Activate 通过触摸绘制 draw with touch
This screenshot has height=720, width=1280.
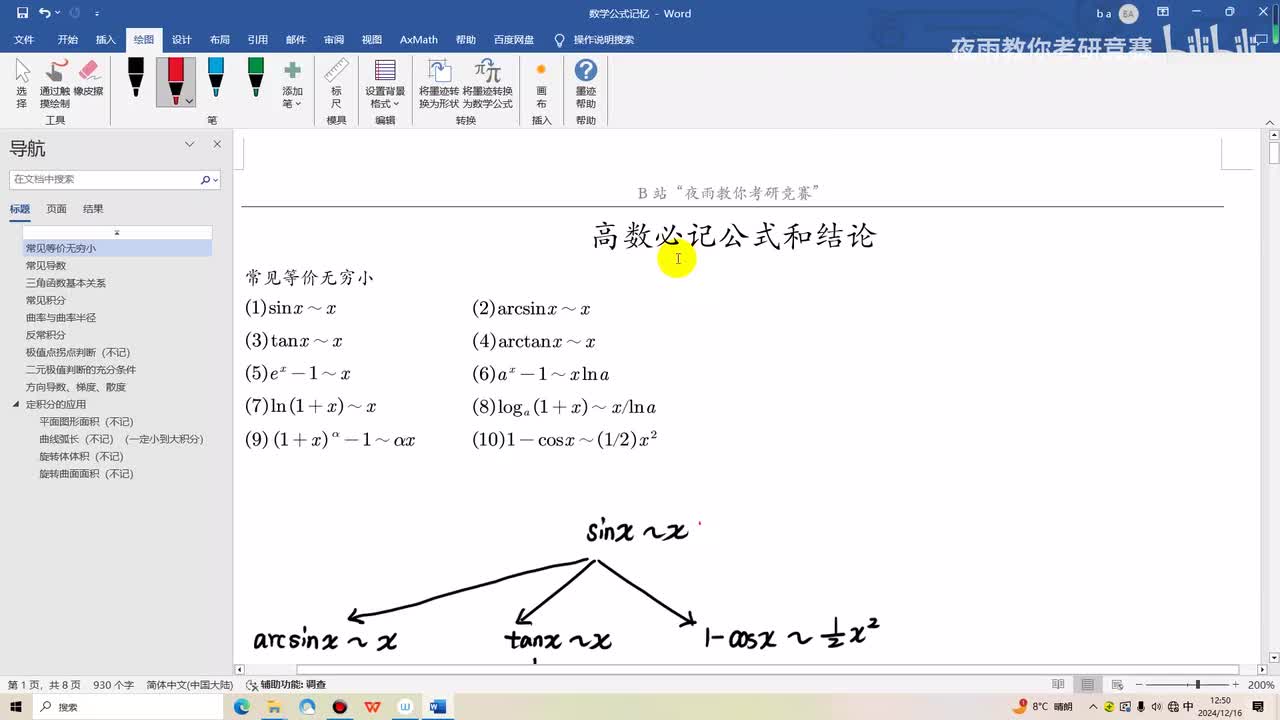coord(55,83)
